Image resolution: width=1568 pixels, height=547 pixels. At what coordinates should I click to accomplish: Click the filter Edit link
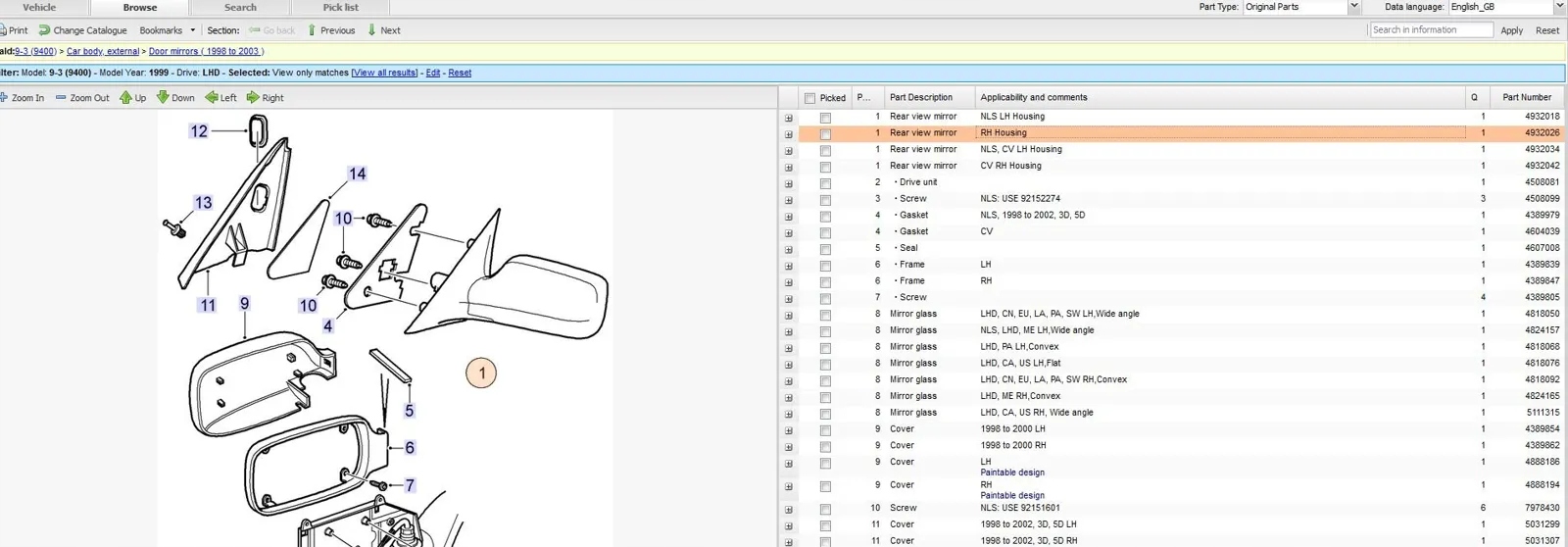click(x=433, y=73)
